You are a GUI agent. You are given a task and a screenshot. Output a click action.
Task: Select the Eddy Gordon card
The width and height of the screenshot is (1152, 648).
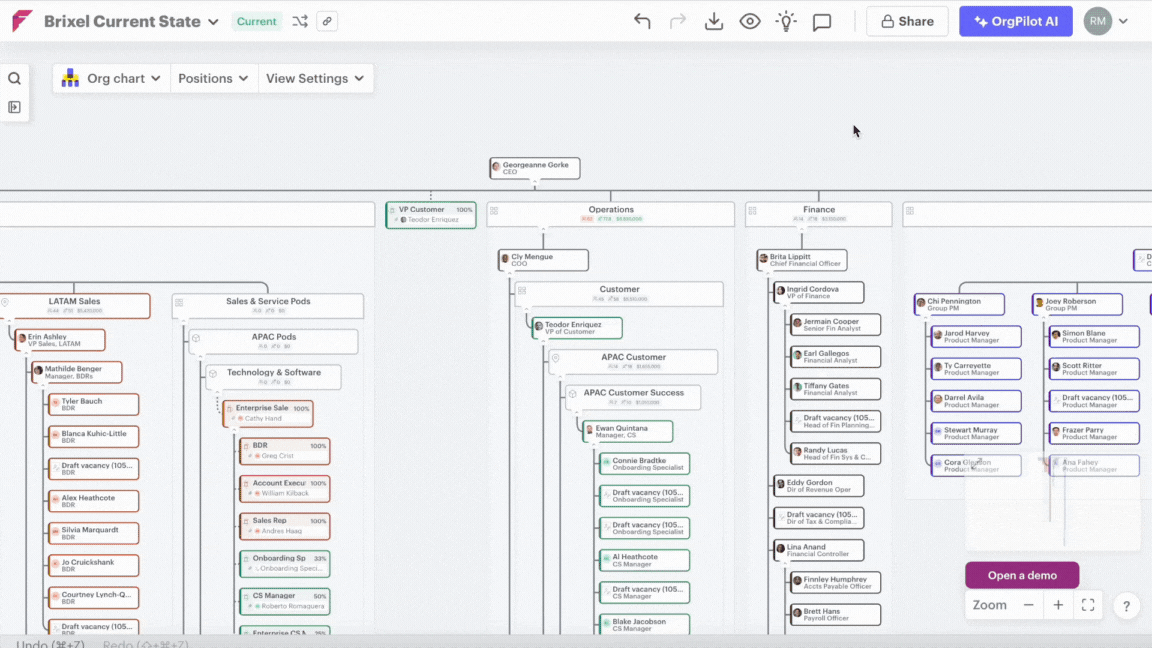pos(819,486)
